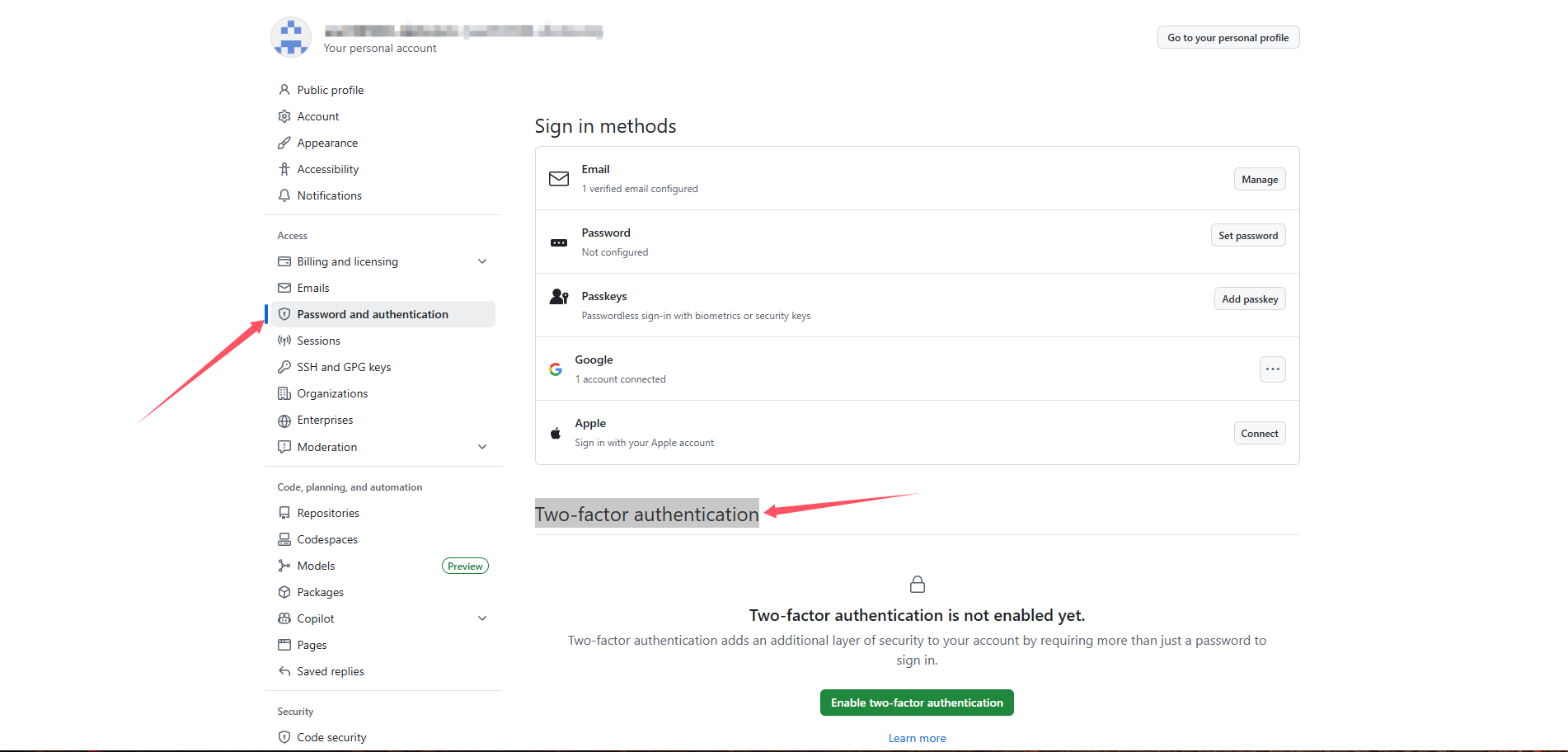Screen dimensions: 1568x752
Task: Click the Appearance paintbrush icon
Action: [284, 143]
